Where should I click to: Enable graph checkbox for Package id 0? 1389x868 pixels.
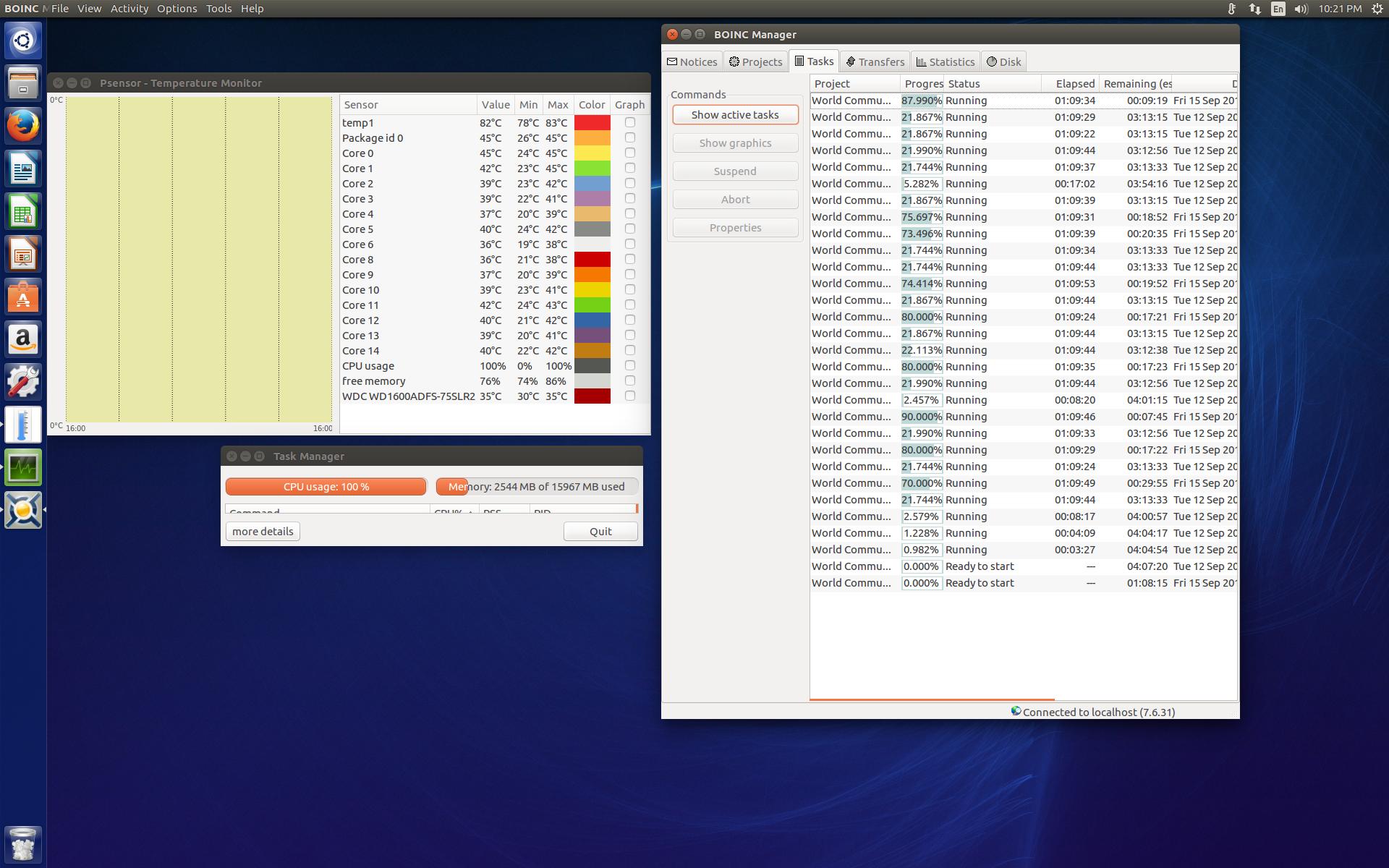pos(630,137)
